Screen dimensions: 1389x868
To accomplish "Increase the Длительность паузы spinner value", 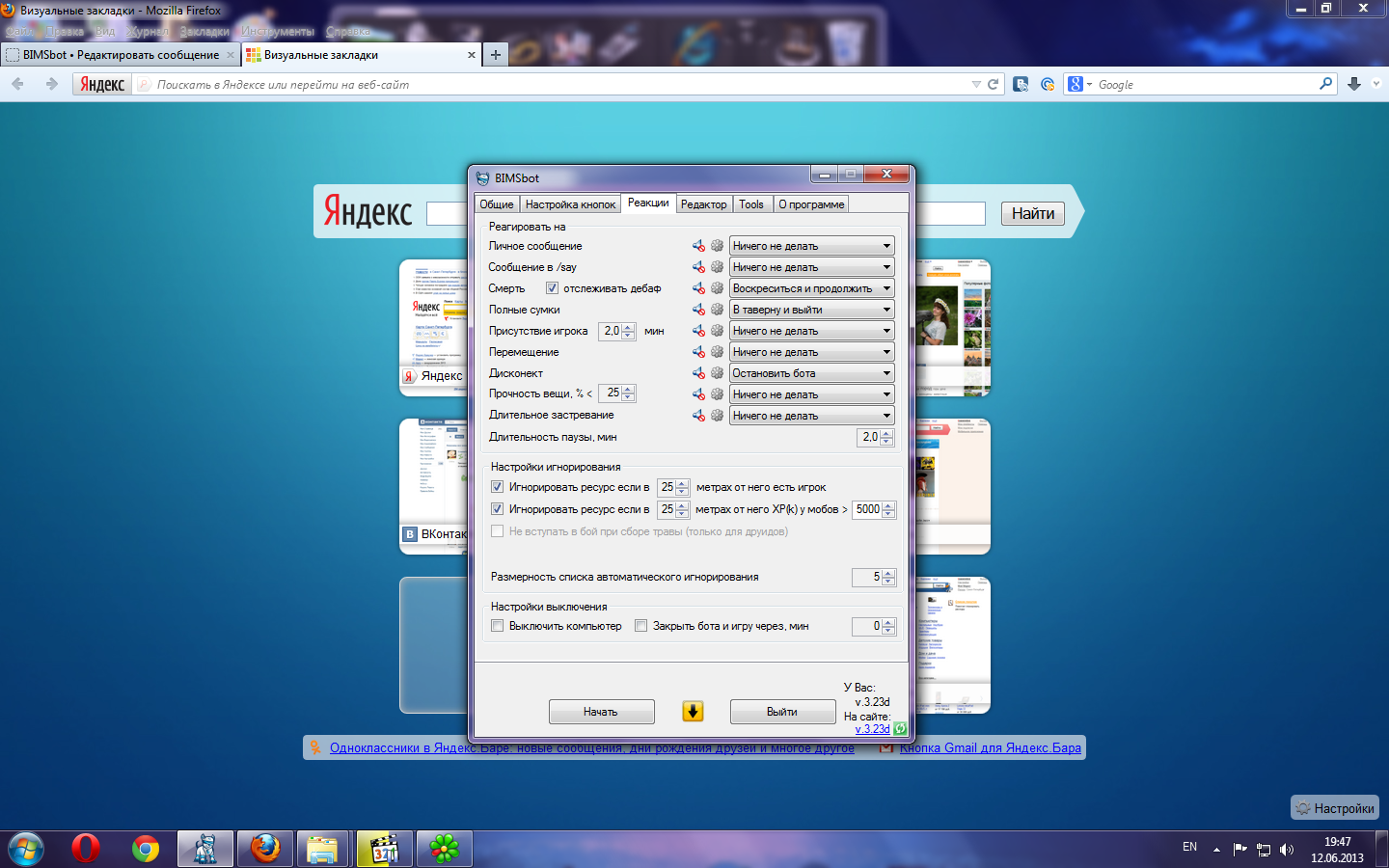I will coord(886,433).
